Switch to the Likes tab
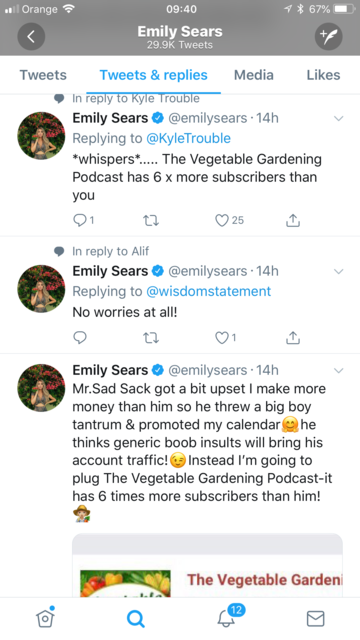This screenshot has width=360, height=640. [323, 75]
